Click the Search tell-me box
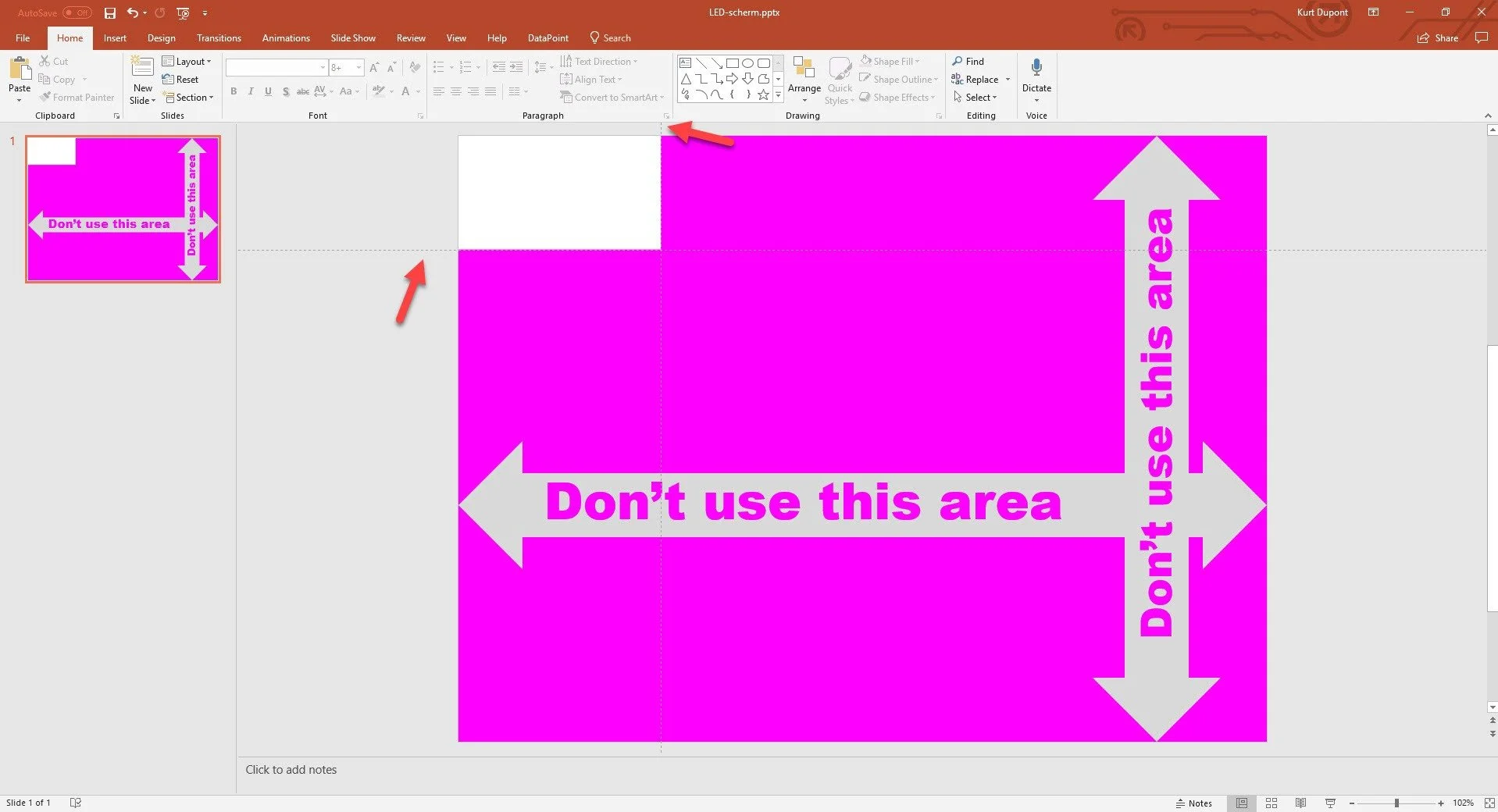This screenshot has height=812, width=1498. click(610, 37)
